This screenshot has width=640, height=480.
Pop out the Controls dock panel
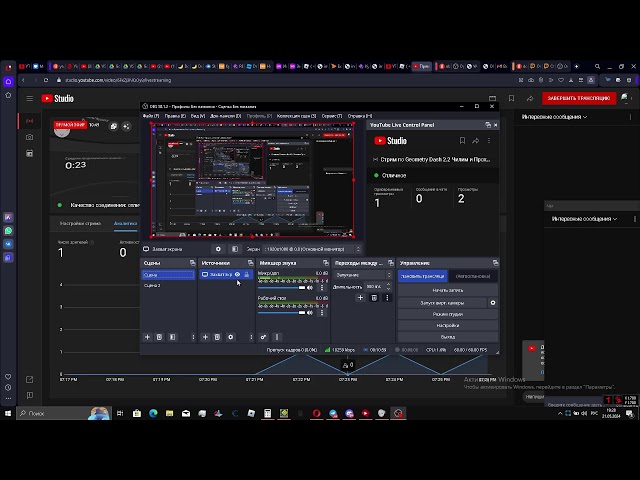pos(495,263)
